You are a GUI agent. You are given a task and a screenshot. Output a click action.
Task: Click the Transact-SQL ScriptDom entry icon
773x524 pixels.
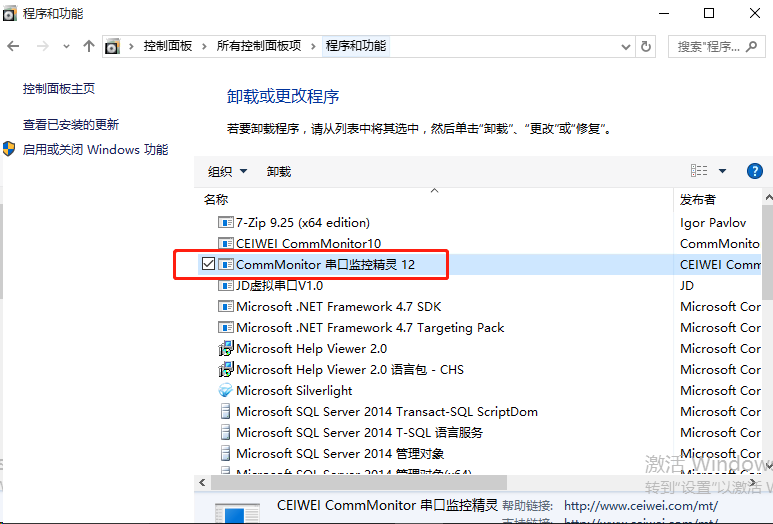click(x=225, y=411)
